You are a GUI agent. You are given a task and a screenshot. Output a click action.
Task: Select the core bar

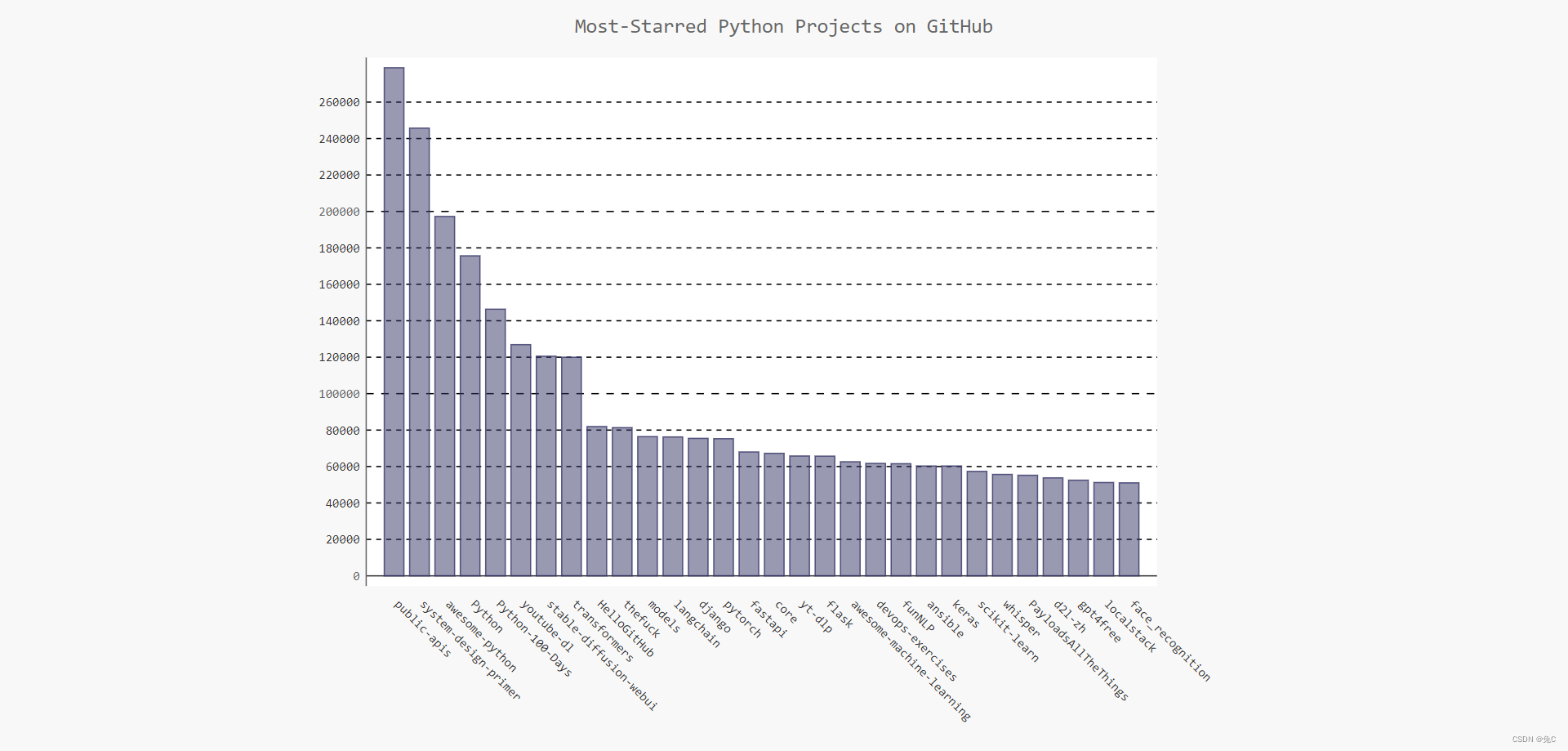(774, 515)
